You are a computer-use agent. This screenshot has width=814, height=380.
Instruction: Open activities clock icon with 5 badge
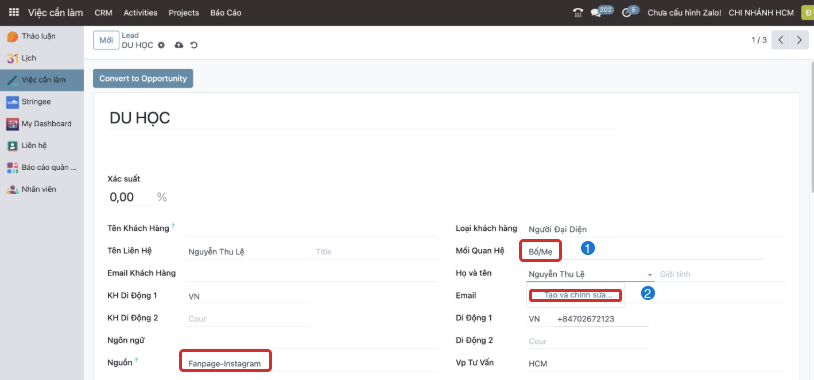click(630, 12)
